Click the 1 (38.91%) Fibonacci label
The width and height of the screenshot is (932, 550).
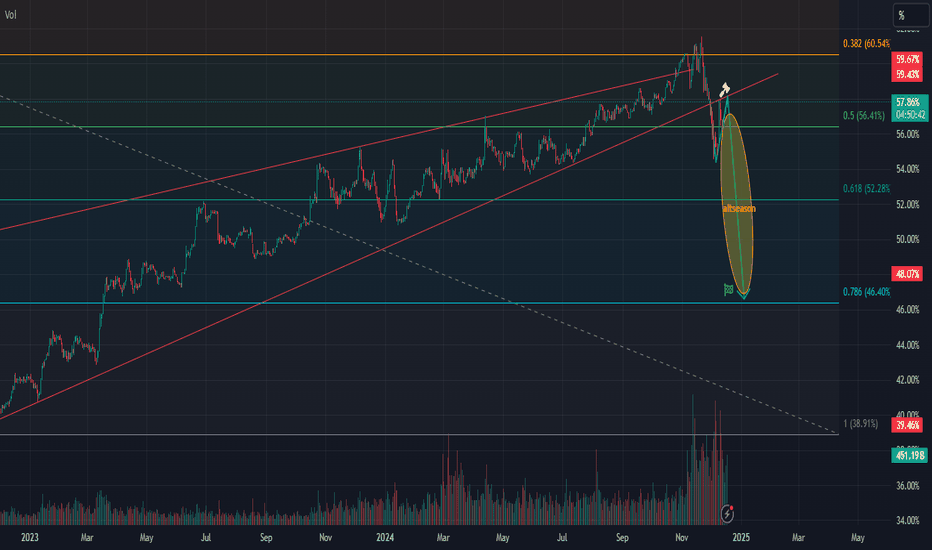(860, 423)
